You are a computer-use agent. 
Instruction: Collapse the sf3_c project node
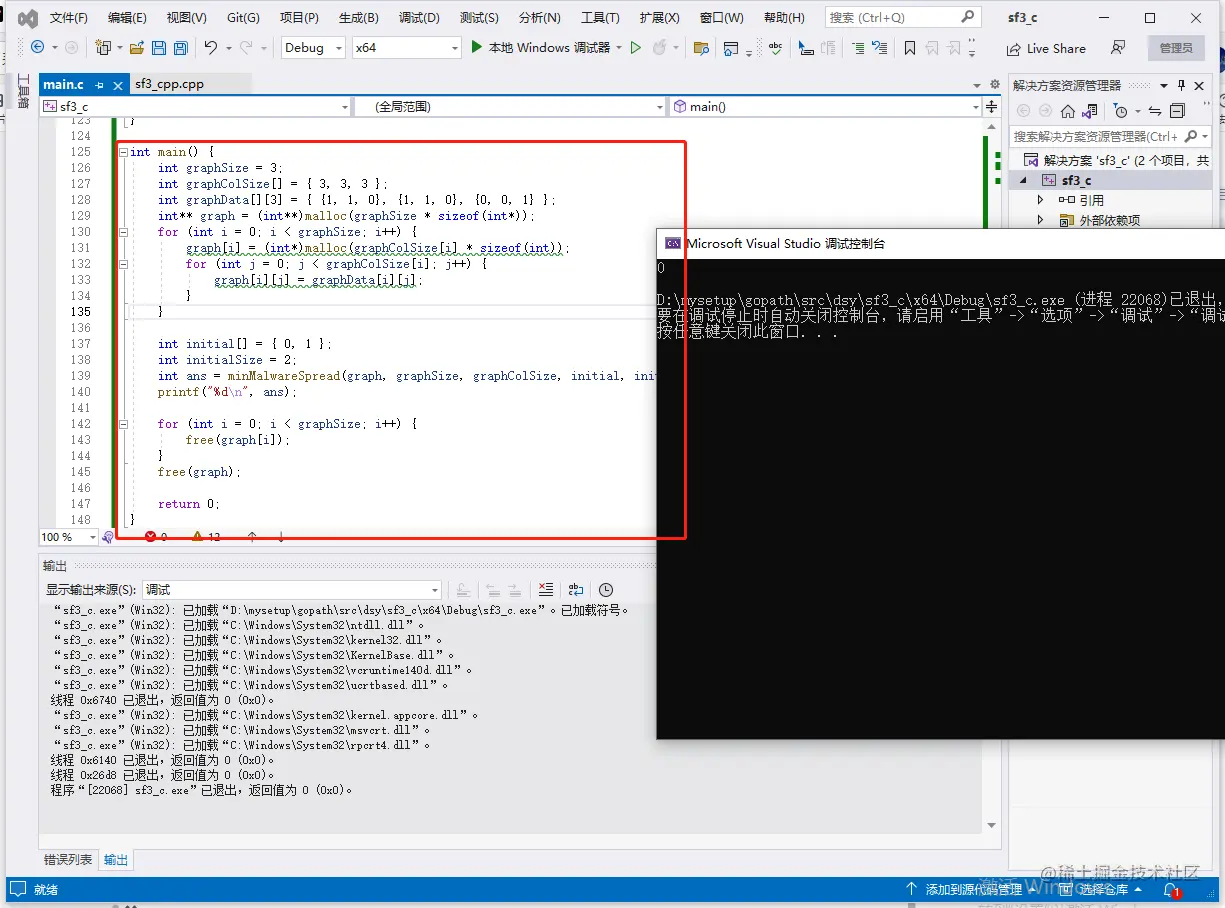[x=1023, y=181]
